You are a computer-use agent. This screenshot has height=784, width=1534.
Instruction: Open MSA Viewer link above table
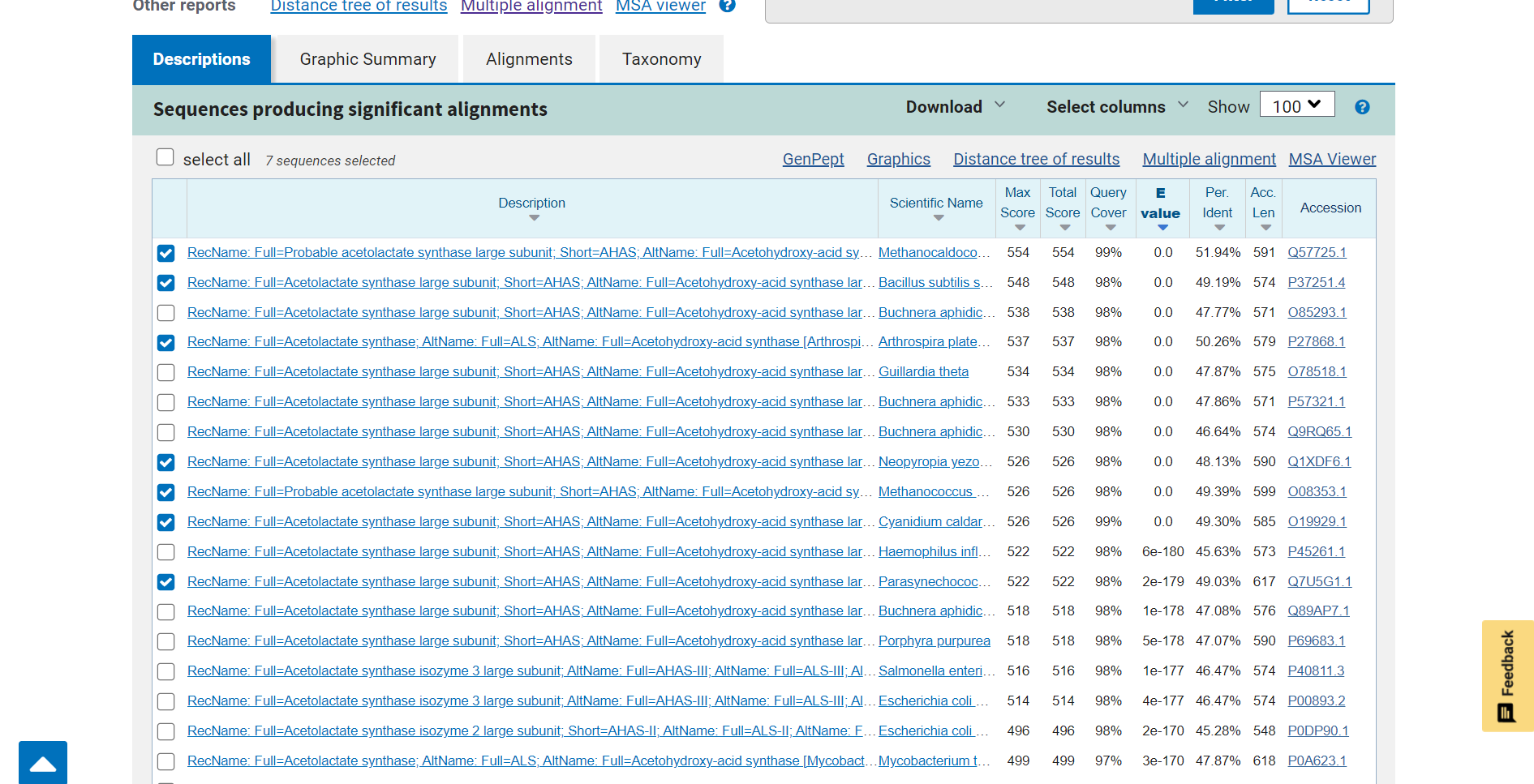[1332, 160]
